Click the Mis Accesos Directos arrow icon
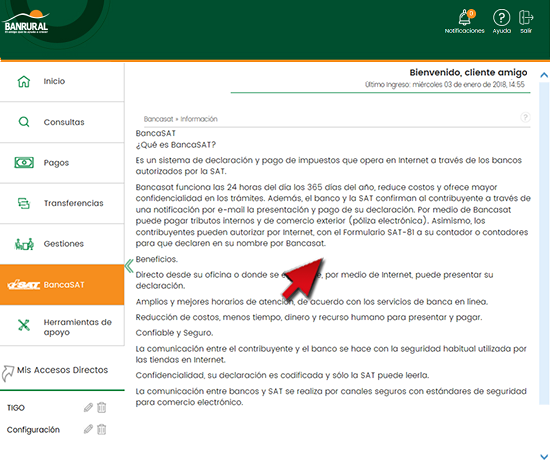The width and height of the screenshot is (550, 472). pos(8,373)
